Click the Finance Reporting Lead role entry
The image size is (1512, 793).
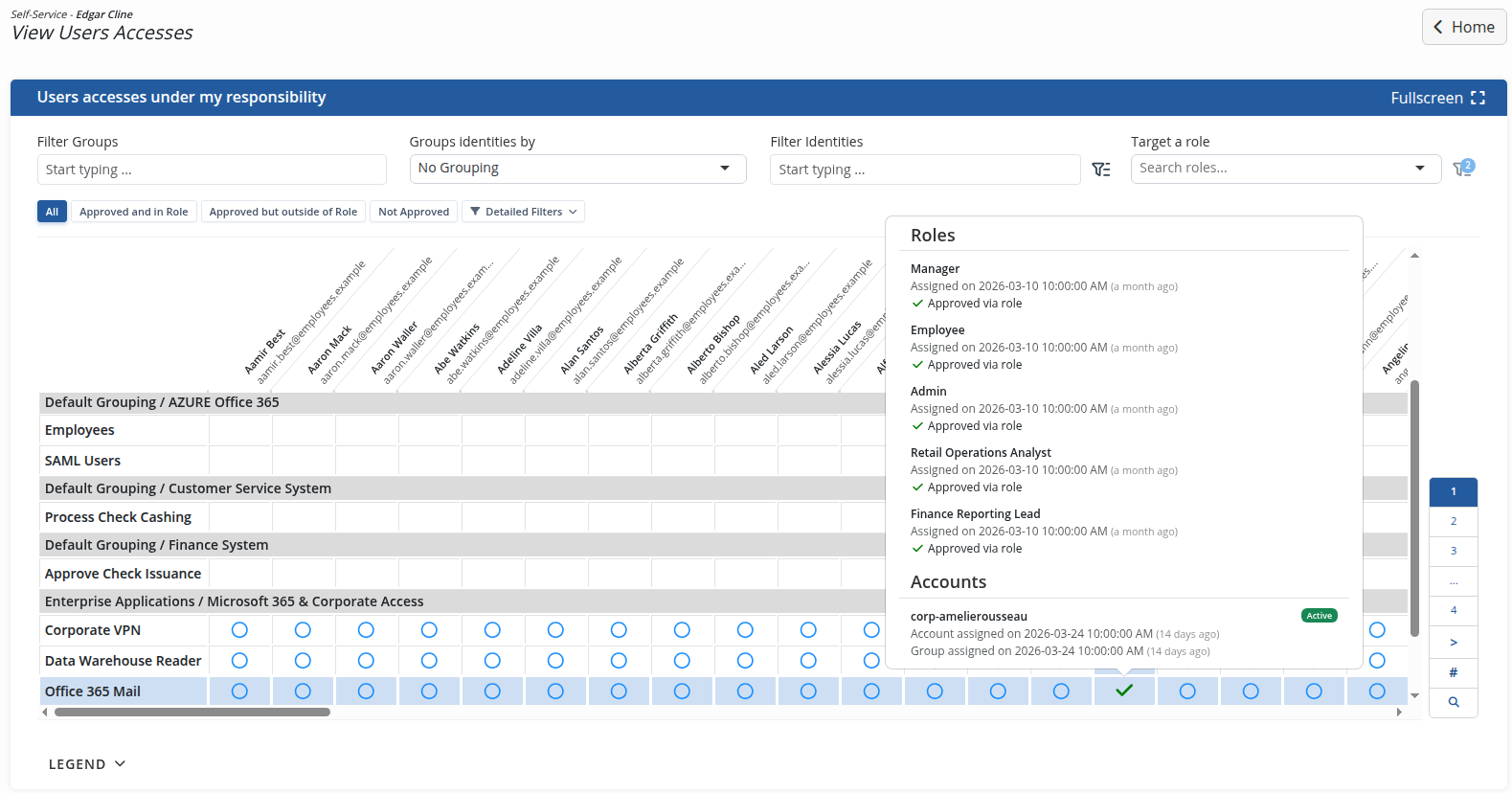[x=975, y=514]
